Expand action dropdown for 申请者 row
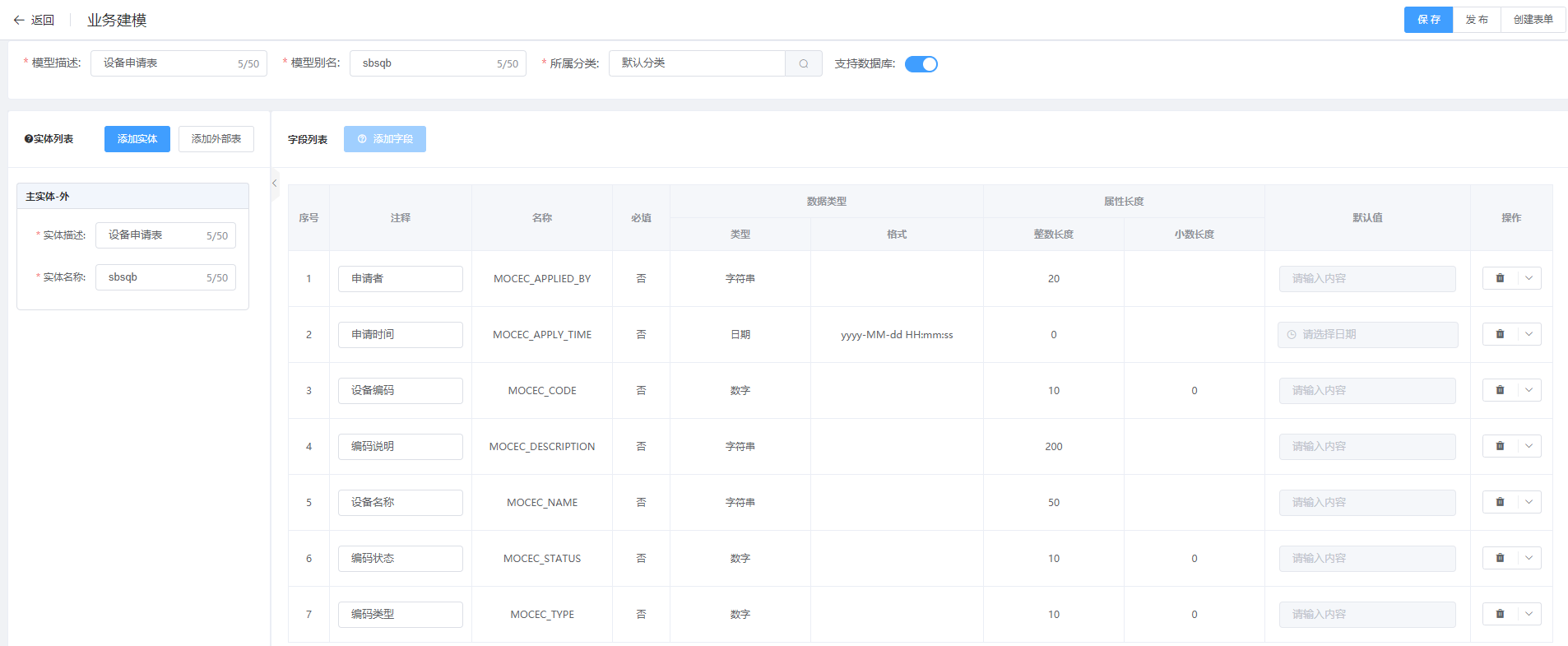Image resolution: width=1568 pixels, height=646 pixels. 1529,278
